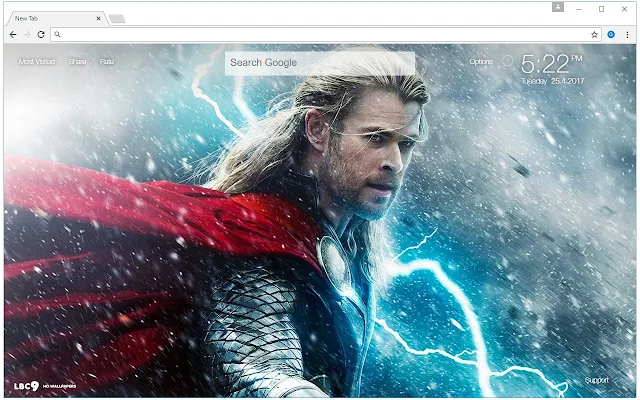Bookmark this page with the star icon
Viewport: 640px width, 400px height.
tap(594, 35)
